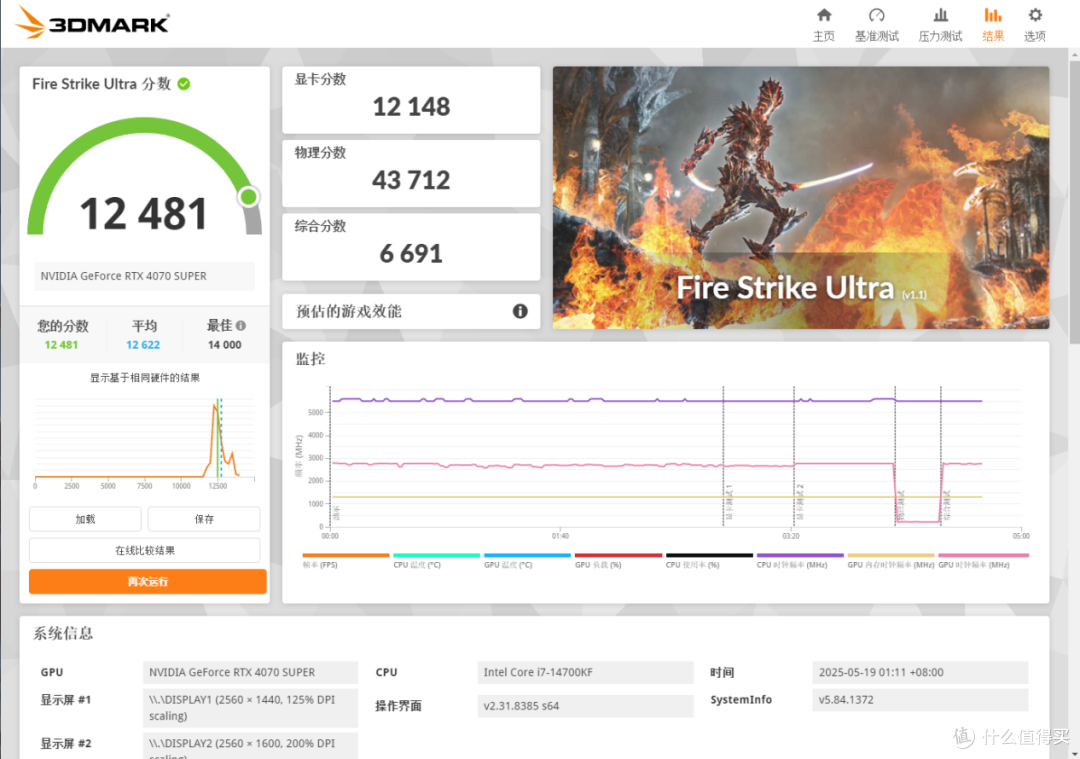Screen dimensions: 1080x759
Task: Click the 显卡分数 12 148 card
Action: point(411,100)
